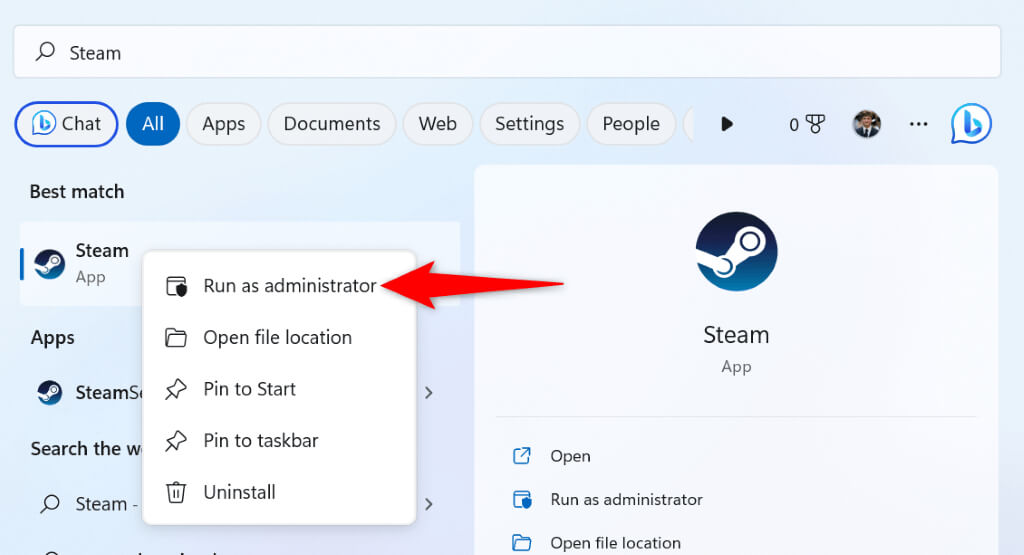Click the Bing Chat icon button
1024x555 pixels.
pyautogui.click(x=66, y=124)
